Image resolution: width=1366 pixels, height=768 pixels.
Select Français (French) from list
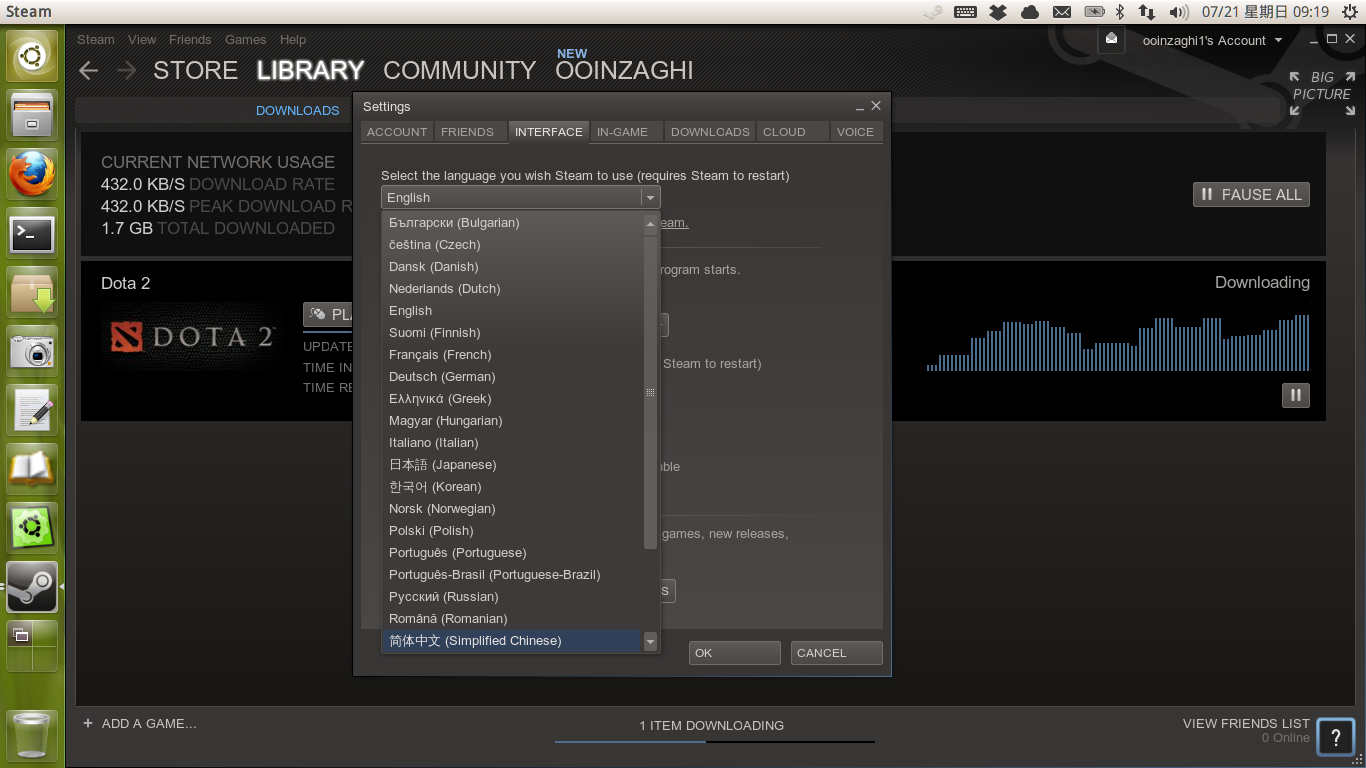coord(511,355)
